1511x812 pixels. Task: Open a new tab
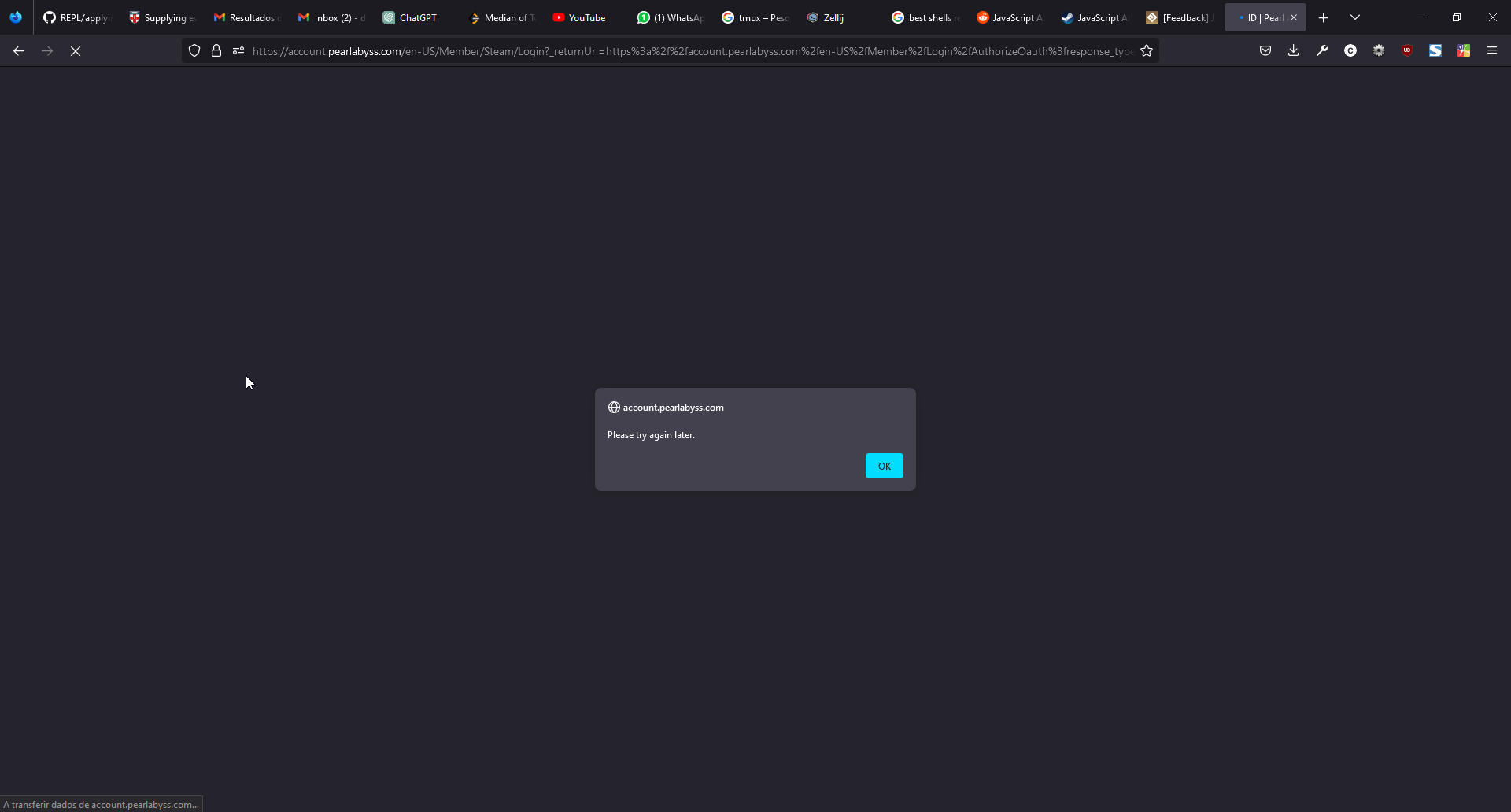(x=1323, y=17)
